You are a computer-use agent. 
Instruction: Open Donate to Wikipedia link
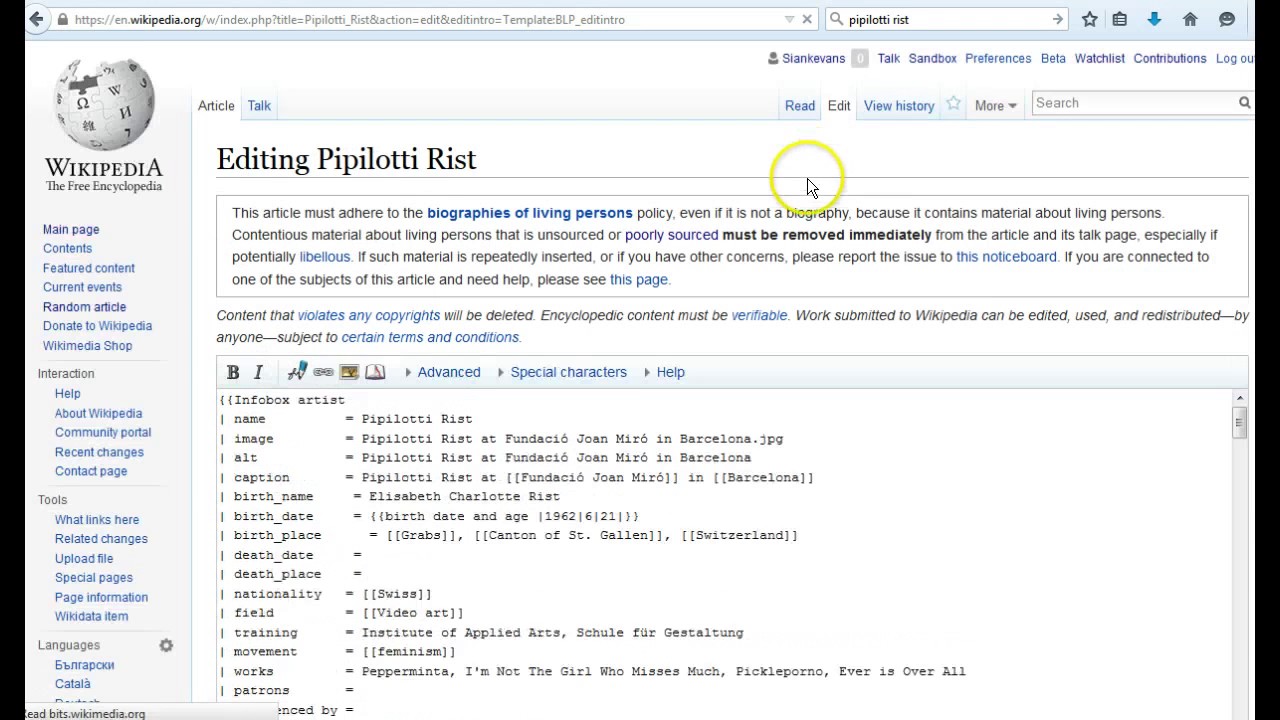(x=97, y=326)
